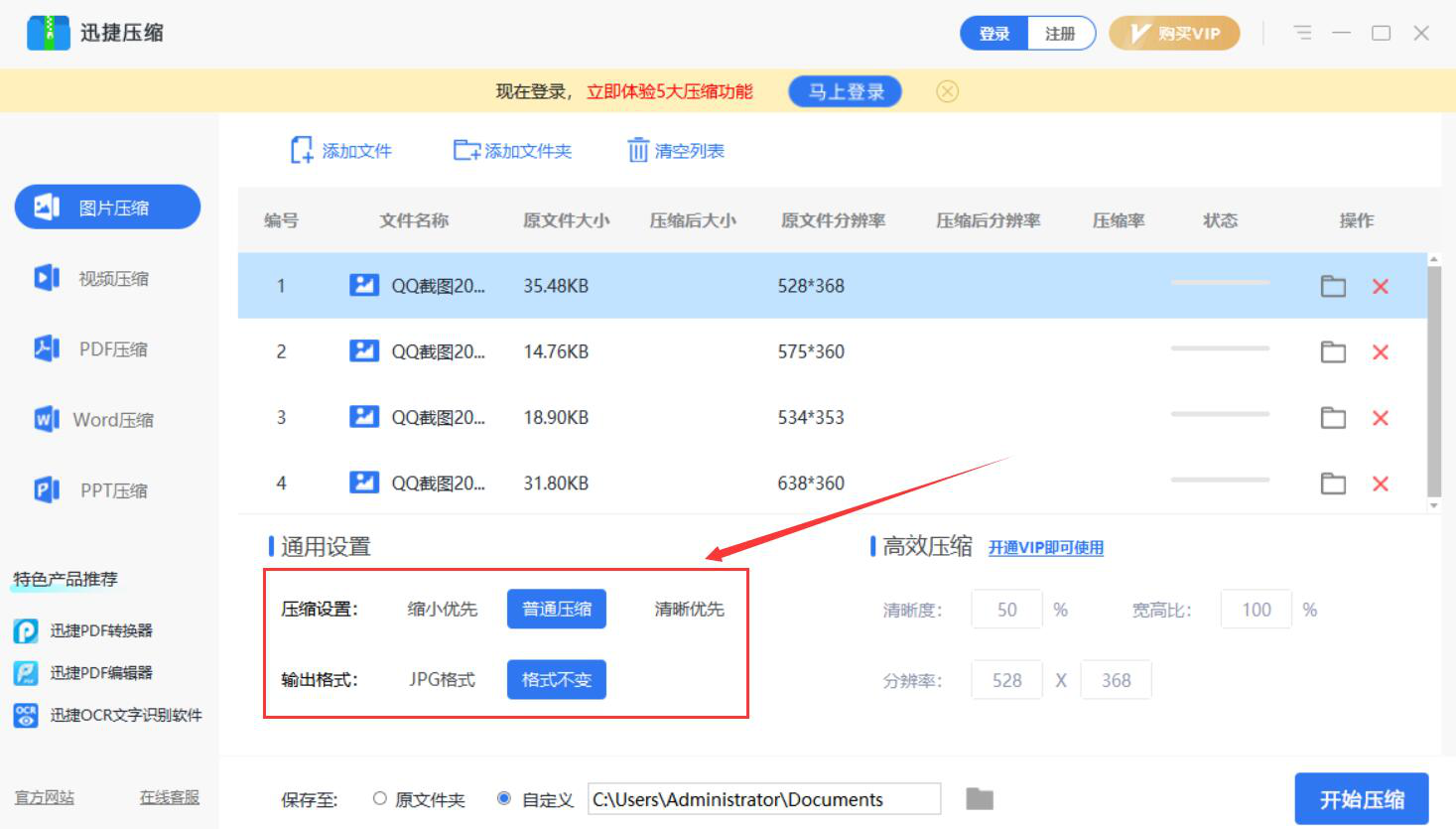1456x829 pixels.
Task: Choose 缩小优先 compression setting
Action: tap(443, 609)
